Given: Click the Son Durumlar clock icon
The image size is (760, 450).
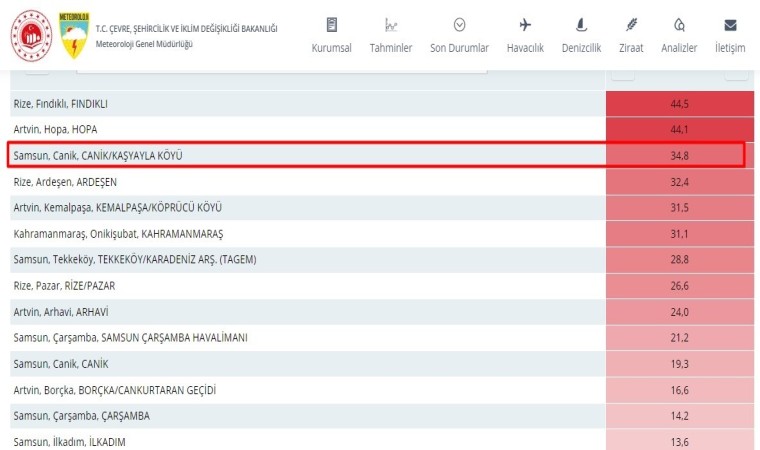Looking at the screenshot, I should coord(459,25).
